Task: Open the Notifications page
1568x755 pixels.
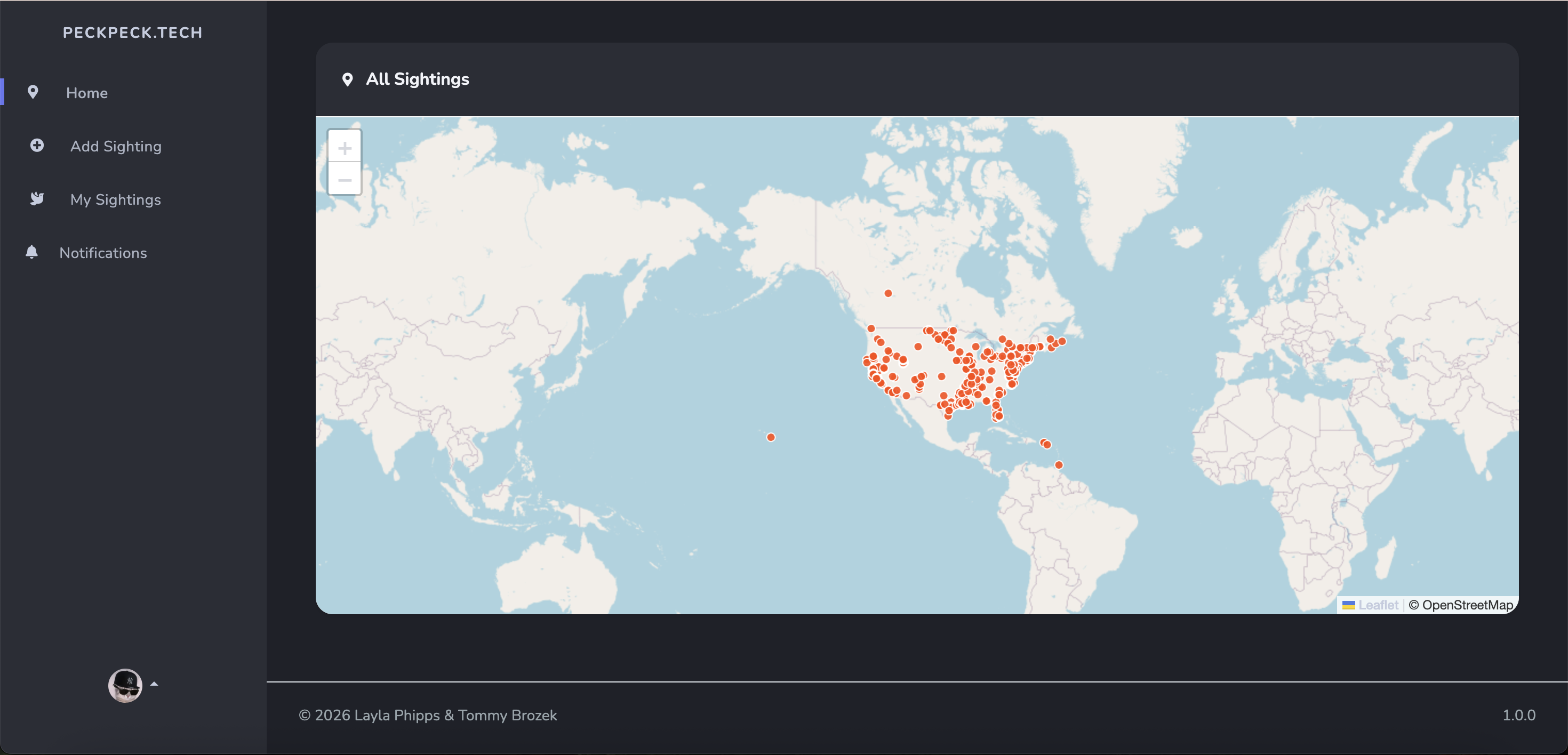Action: (x=103, y=253)
